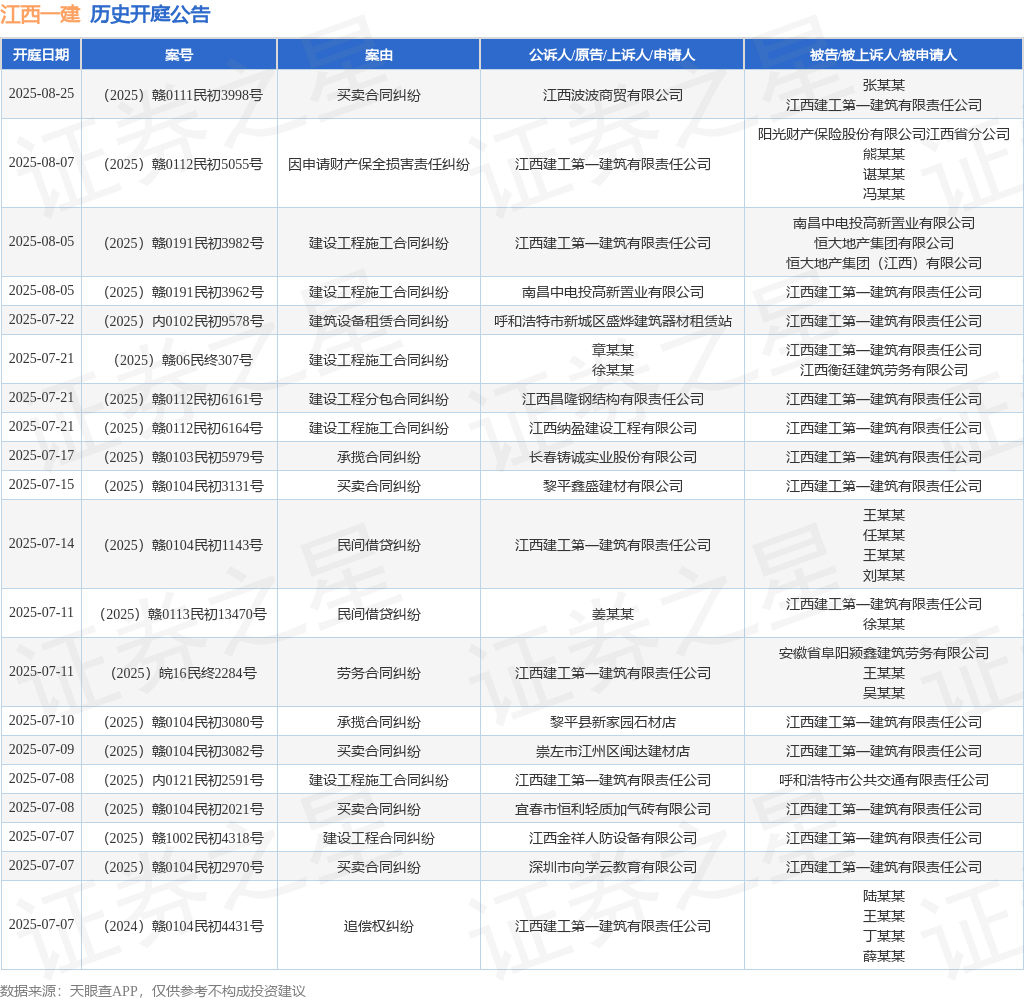
Task: Select the 案由 column header
Action: 379,55
